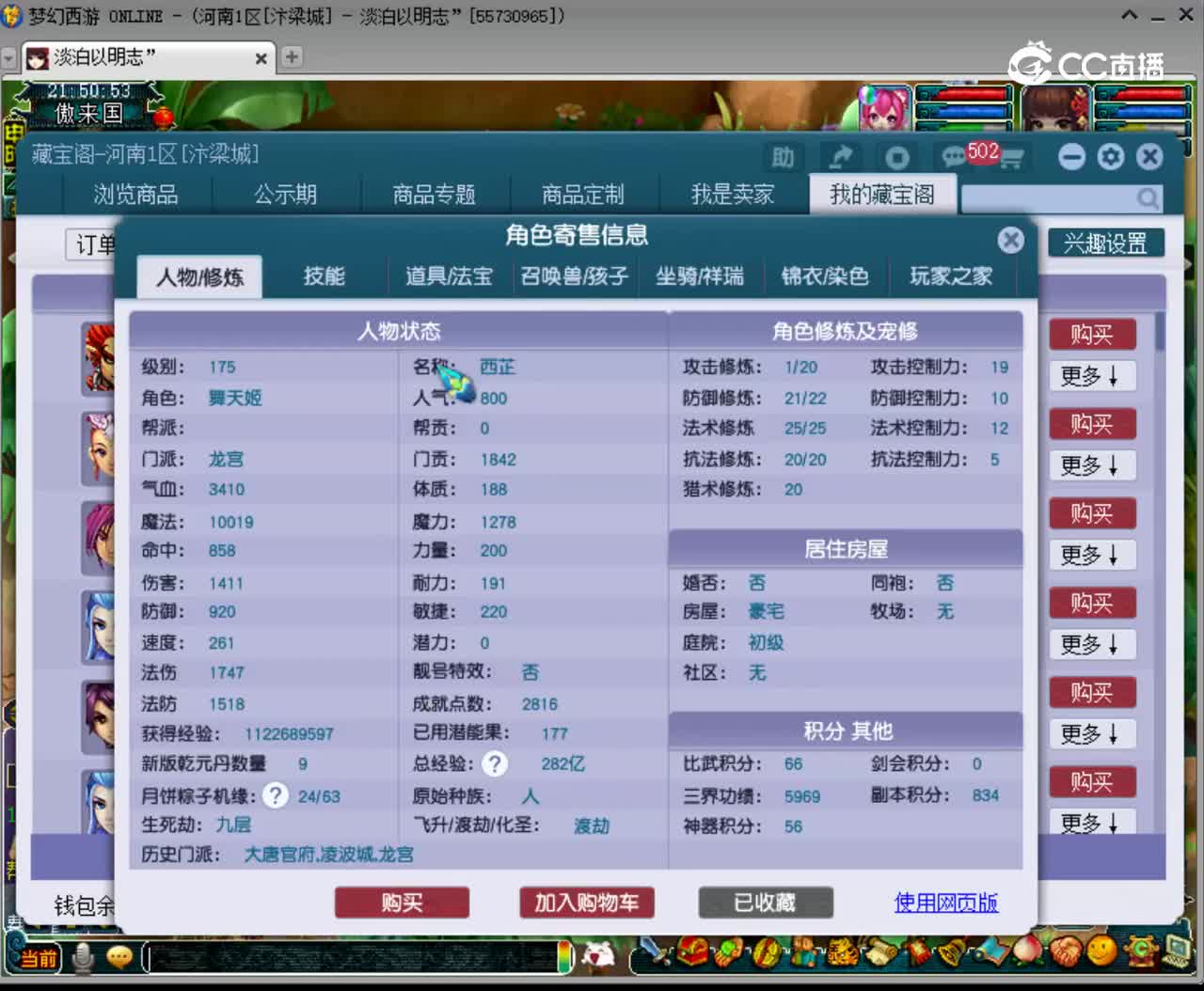Close the 角色寄售信息 dialog
The width and height of the screenshot is (1204, 991).
pyautogui.click(x=1011, y=240)
